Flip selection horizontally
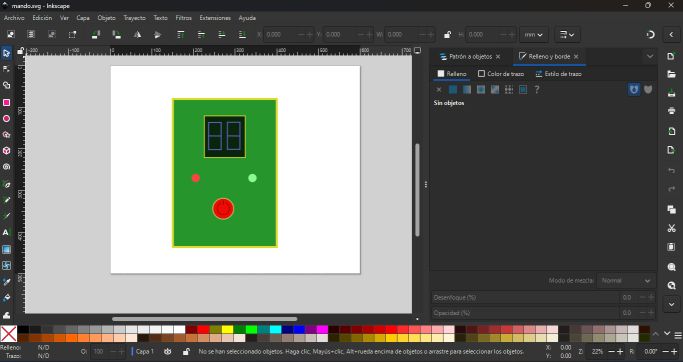 tap(138, 34)
